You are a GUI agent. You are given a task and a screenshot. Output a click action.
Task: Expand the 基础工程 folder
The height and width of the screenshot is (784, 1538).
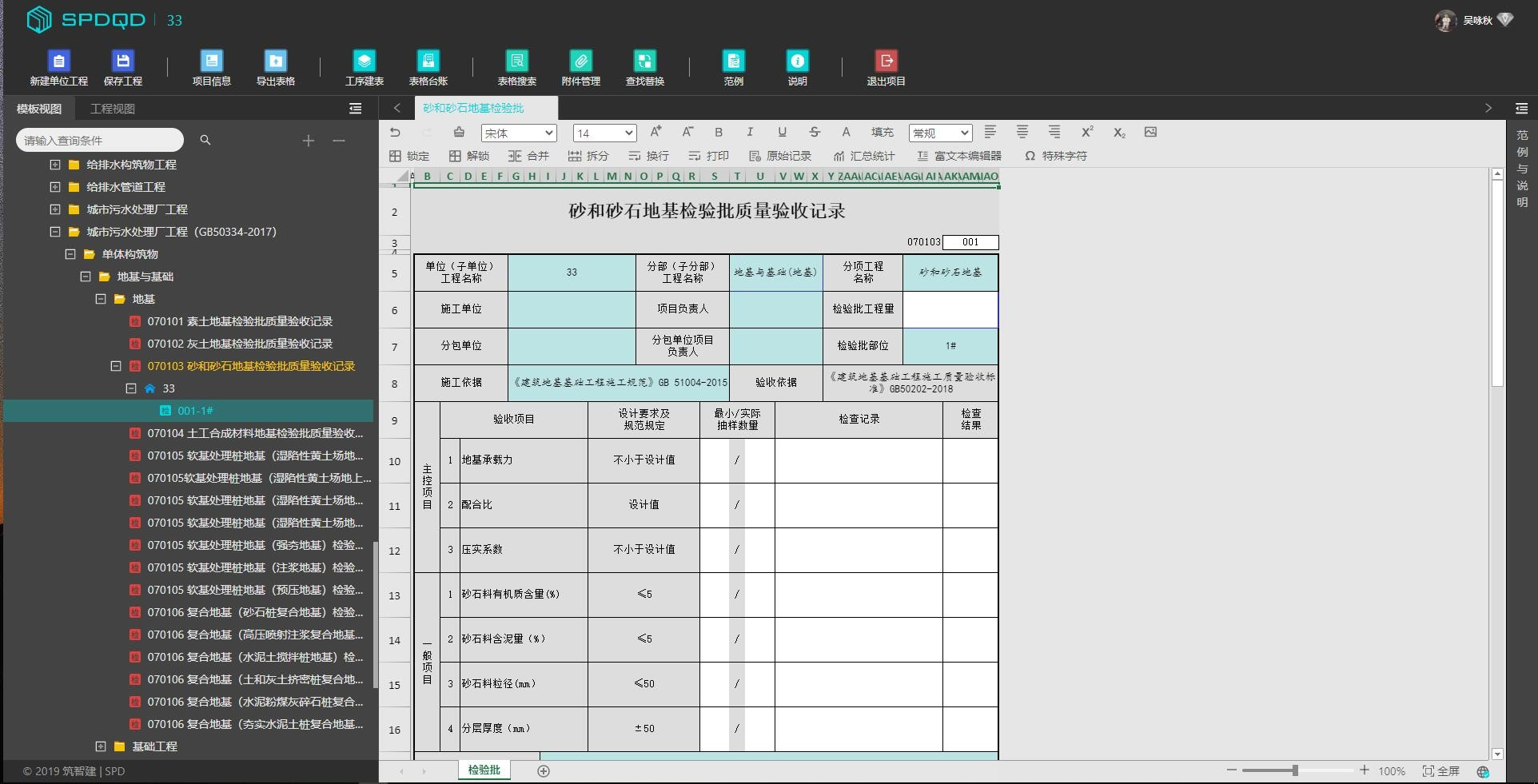point(101,746)
